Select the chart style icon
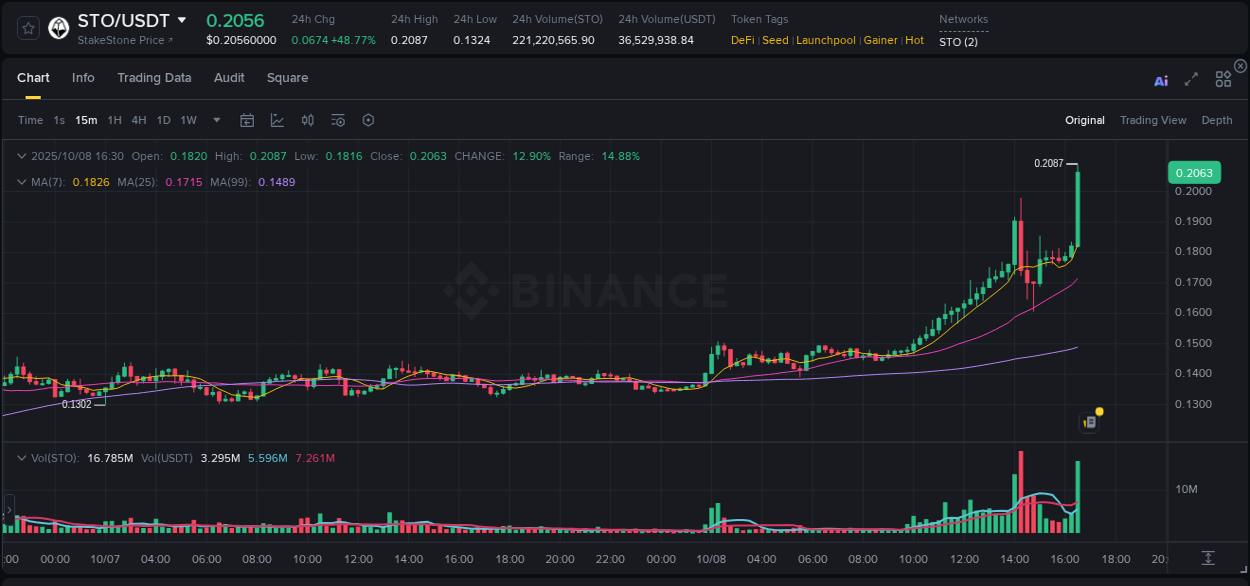This screenshot has height=586, width=1250. 277,119
